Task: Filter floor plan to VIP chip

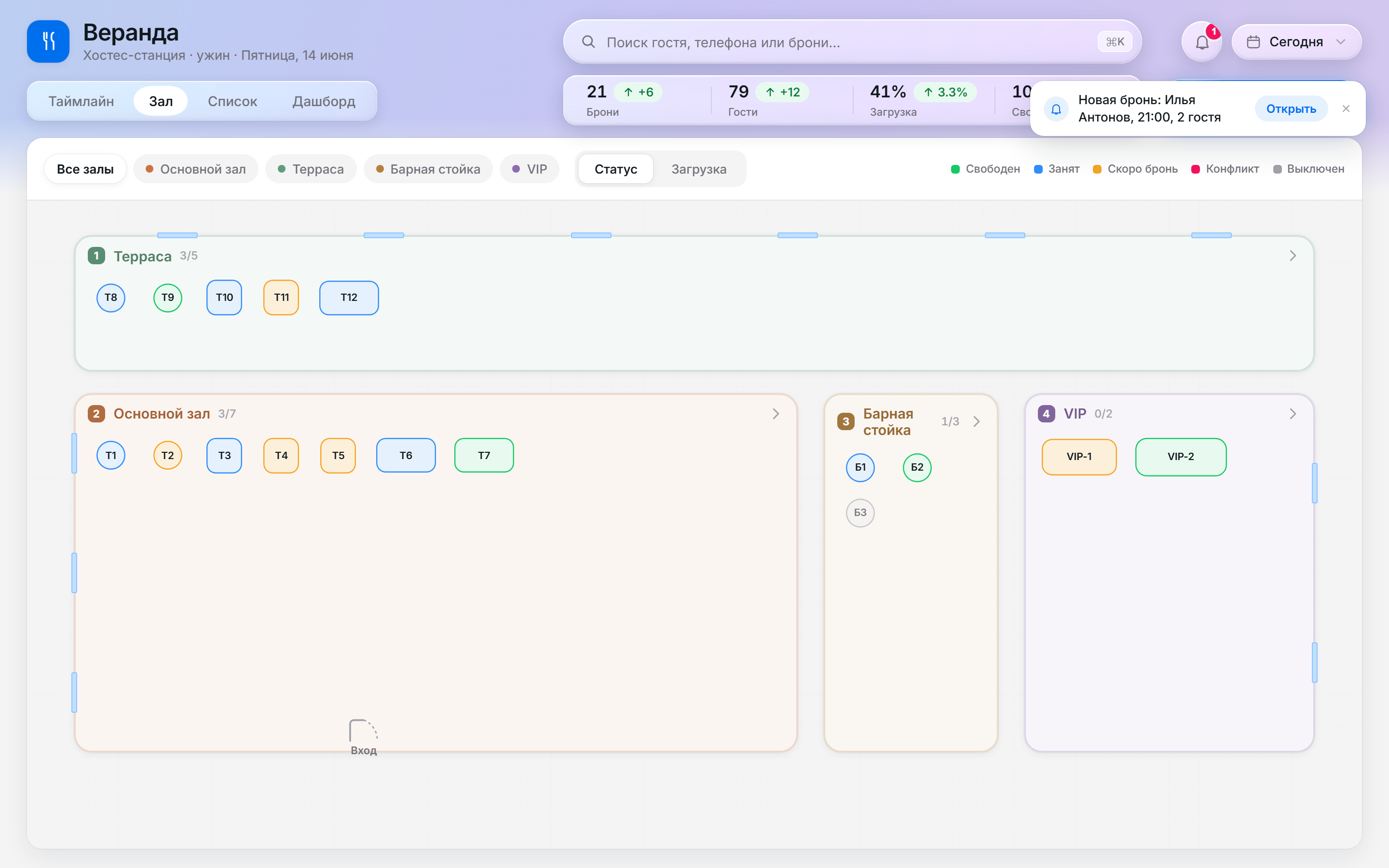Action: pyautogui.click(x=529, y=169)
